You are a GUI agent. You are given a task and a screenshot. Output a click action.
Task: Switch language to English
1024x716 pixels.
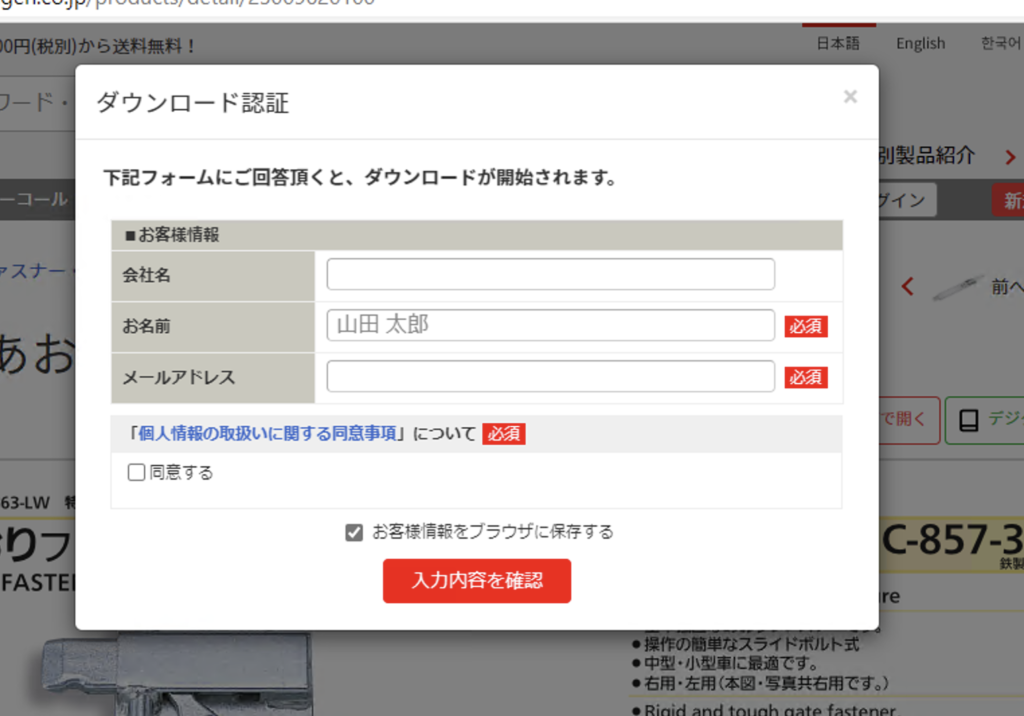[x=920, y=44]
